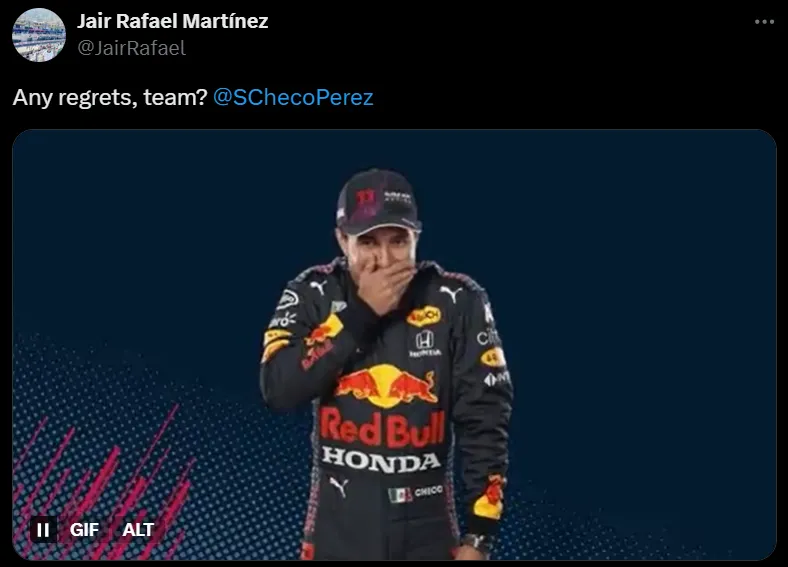This screenshot has width=788, height=567.
Task: Click the Puma logo on left shoulder
Action: pos(318,287)
